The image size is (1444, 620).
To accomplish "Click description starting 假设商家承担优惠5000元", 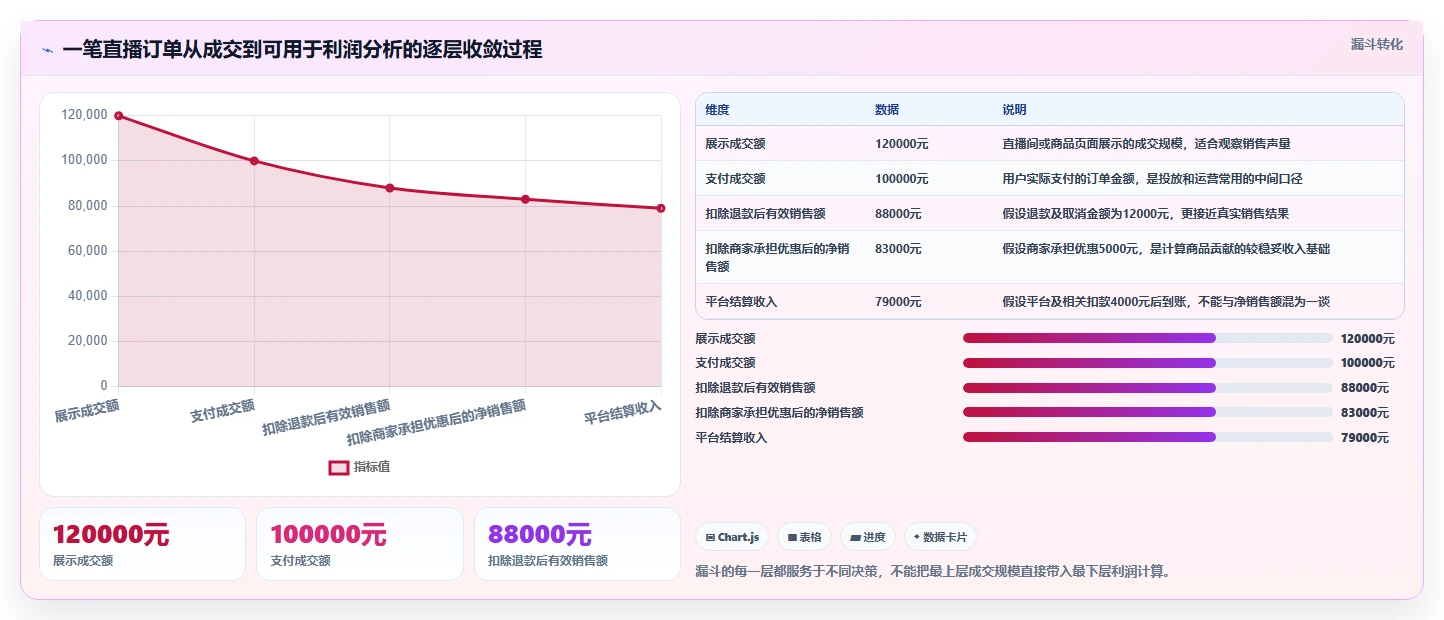I will (x=1166, y=249).
